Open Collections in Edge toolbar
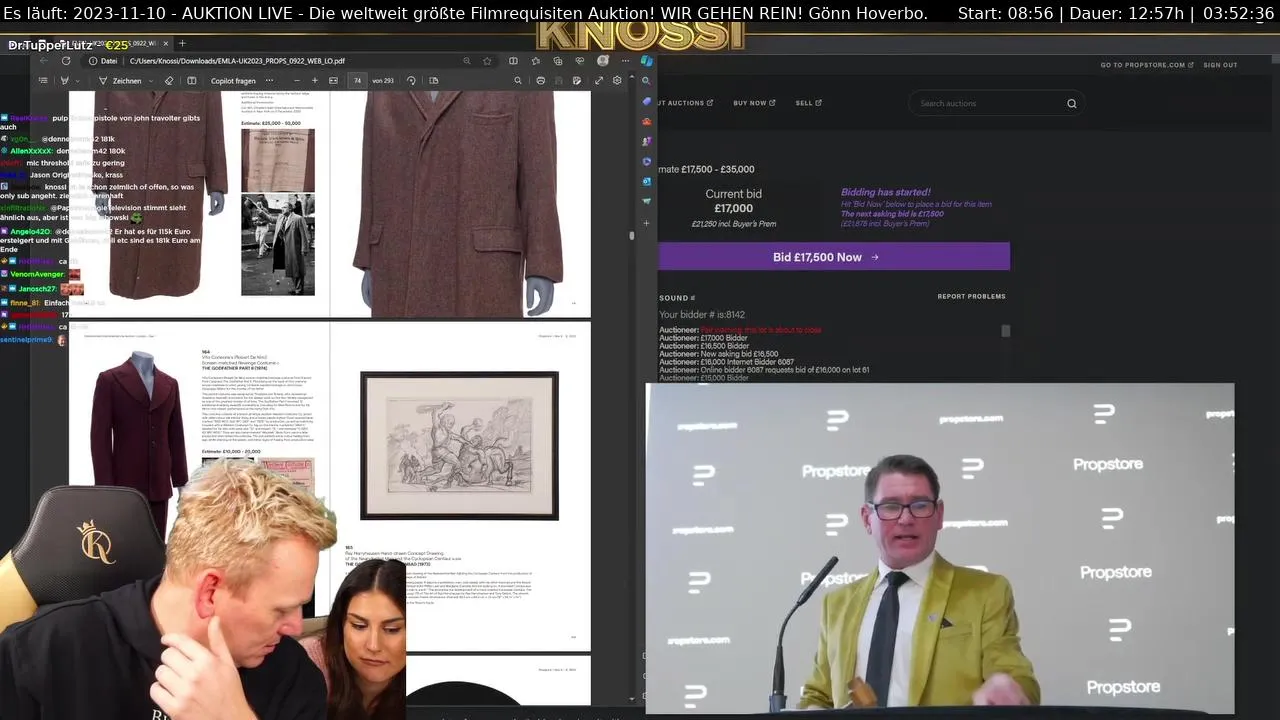The width and height of the screenshot is (1280, 720). pyautogui.click(x=558, y=61)
